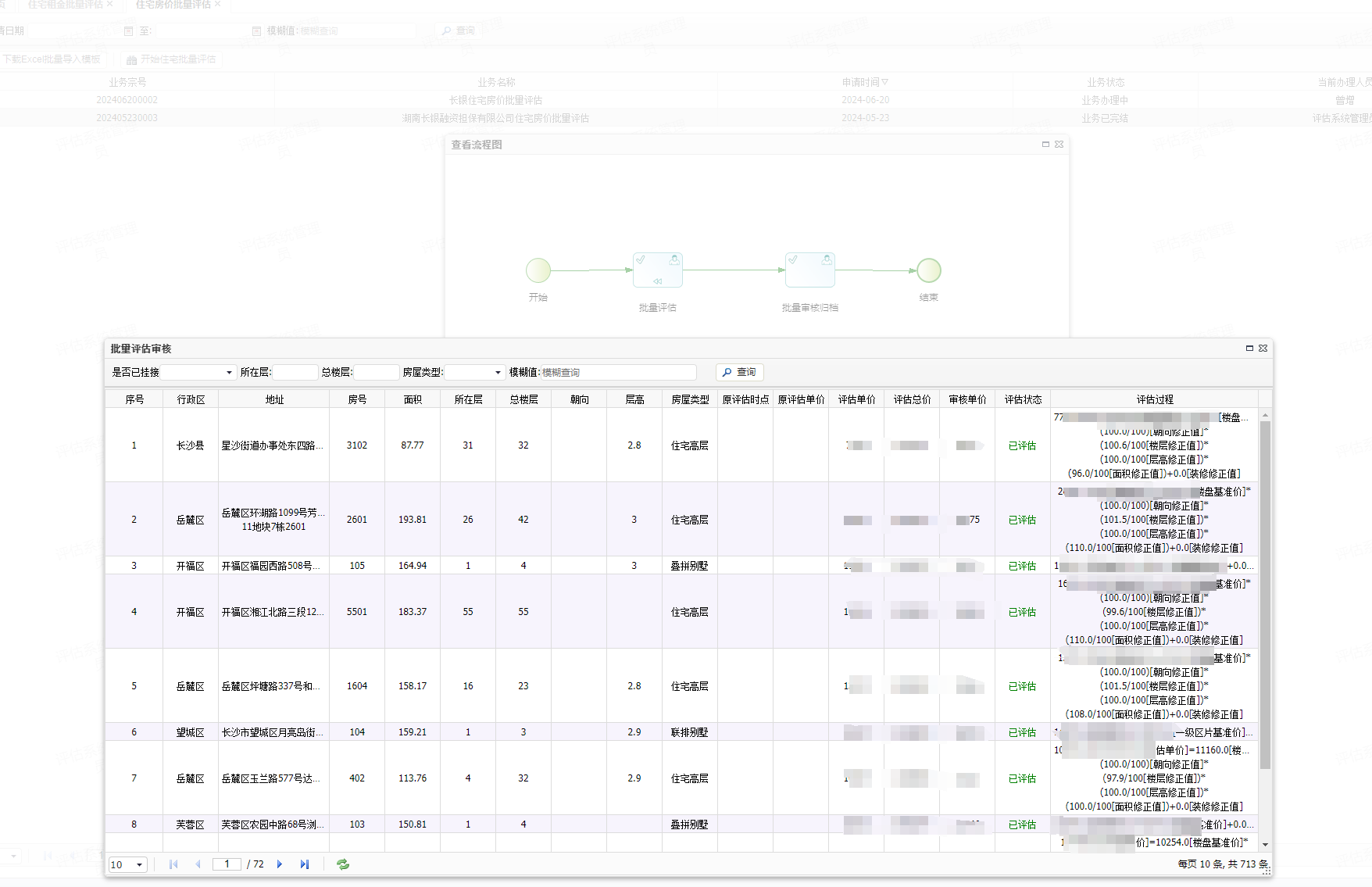The image size is (1372, 887).
Task: Click 叠拼别墅 house type in row 3
Action: coord(689,566)
